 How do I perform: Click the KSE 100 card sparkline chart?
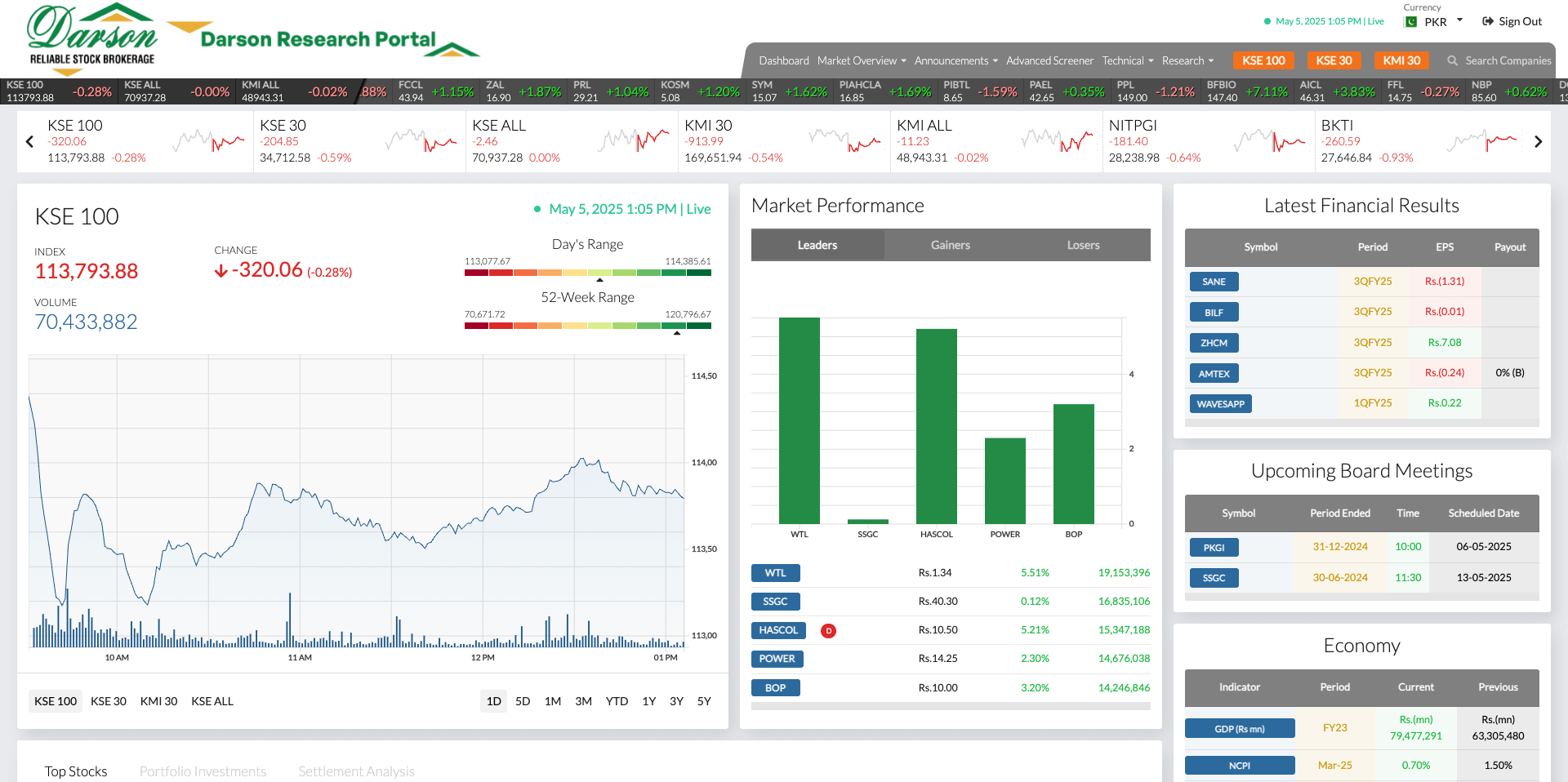(208, 141)
